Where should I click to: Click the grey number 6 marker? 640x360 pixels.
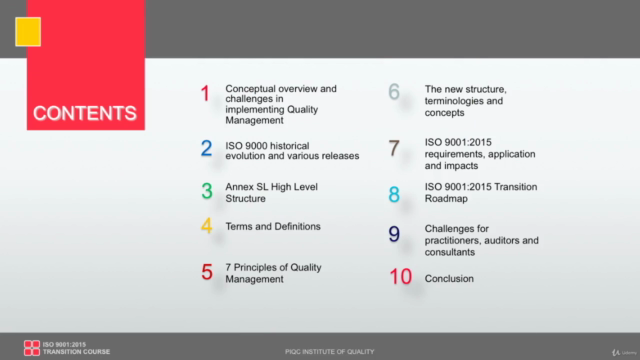(394, 91)
